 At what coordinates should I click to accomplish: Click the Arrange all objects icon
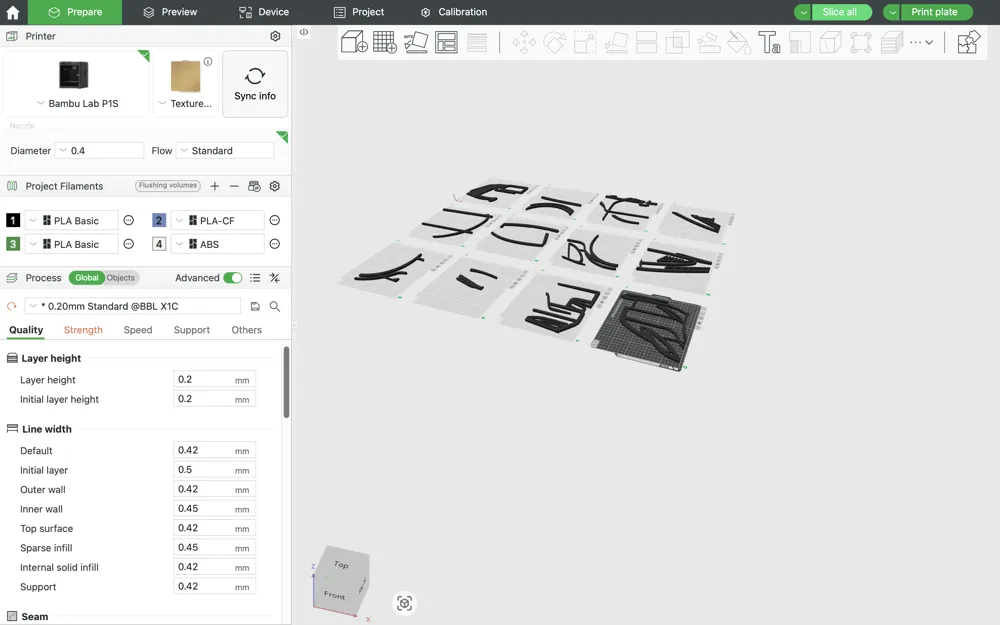pyautogui.click(x=446, y=43)
